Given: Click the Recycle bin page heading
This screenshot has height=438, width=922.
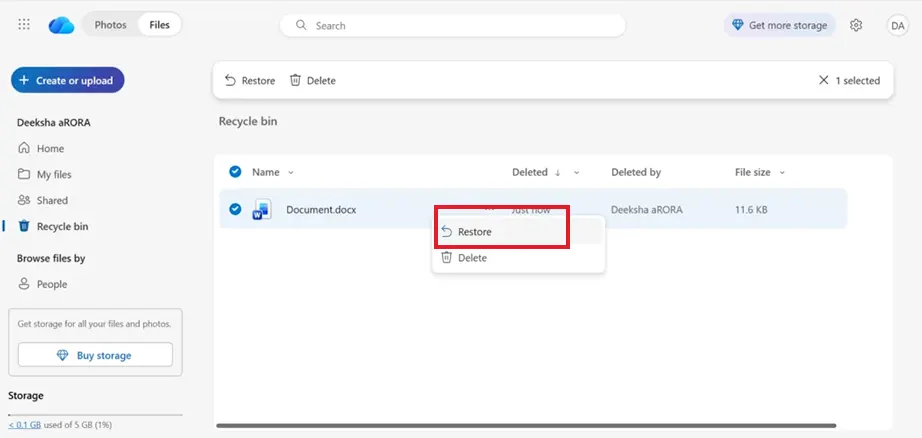Looking at the screenshot, I should pyautogui.click(x=248, y=122).
